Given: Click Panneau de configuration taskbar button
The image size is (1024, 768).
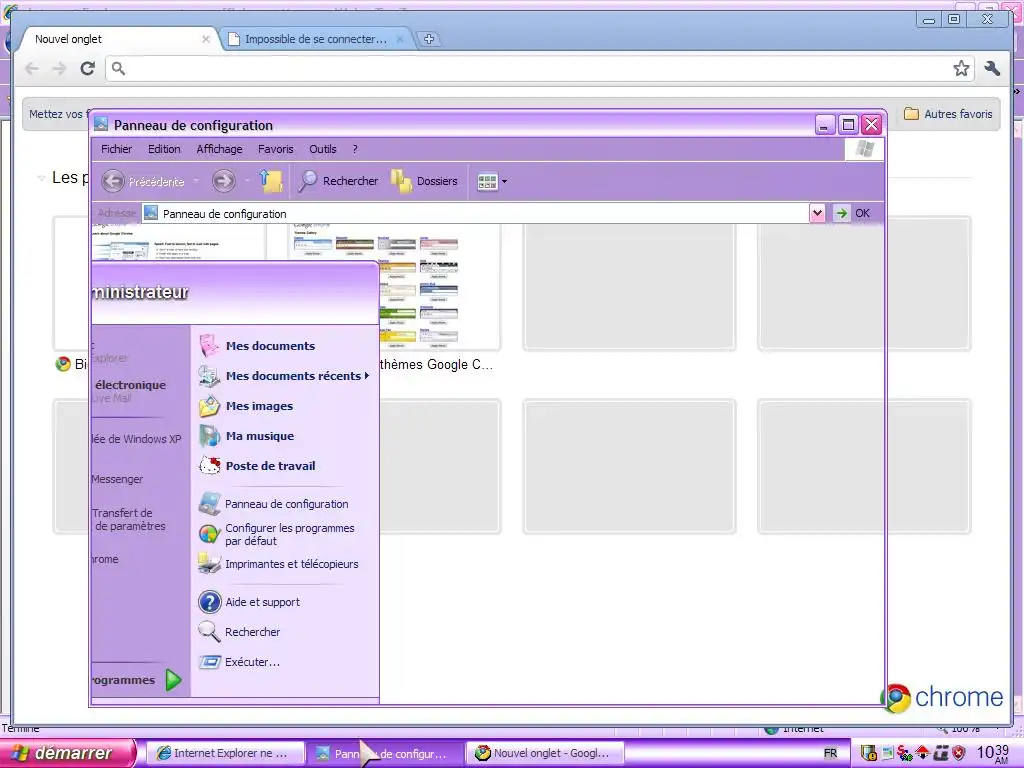Looking at the screenshot, I should (x=385, y=754).
